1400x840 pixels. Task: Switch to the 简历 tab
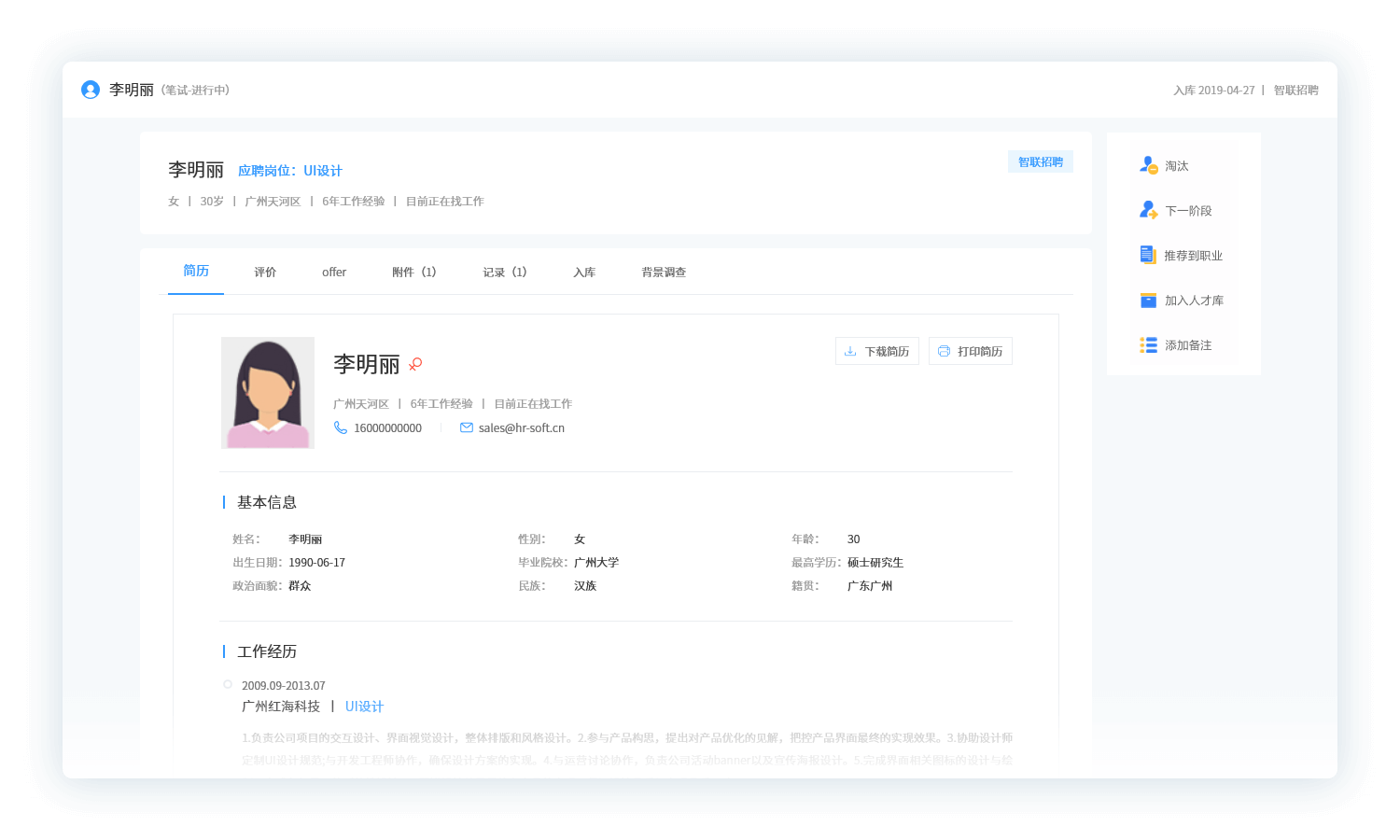(196, 271)
